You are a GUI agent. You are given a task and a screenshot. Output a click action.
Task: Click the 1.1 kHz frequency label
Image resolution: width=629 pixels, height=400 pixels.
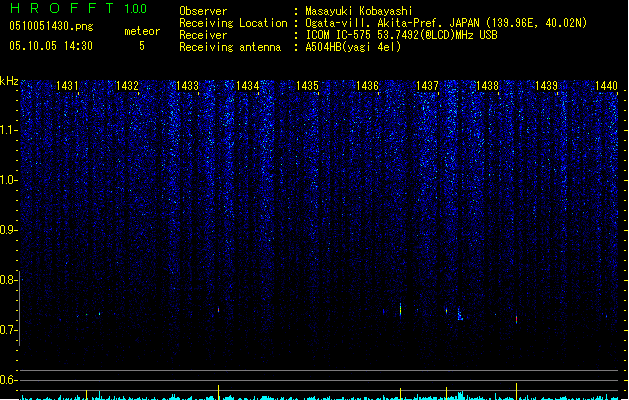point(8,130)
